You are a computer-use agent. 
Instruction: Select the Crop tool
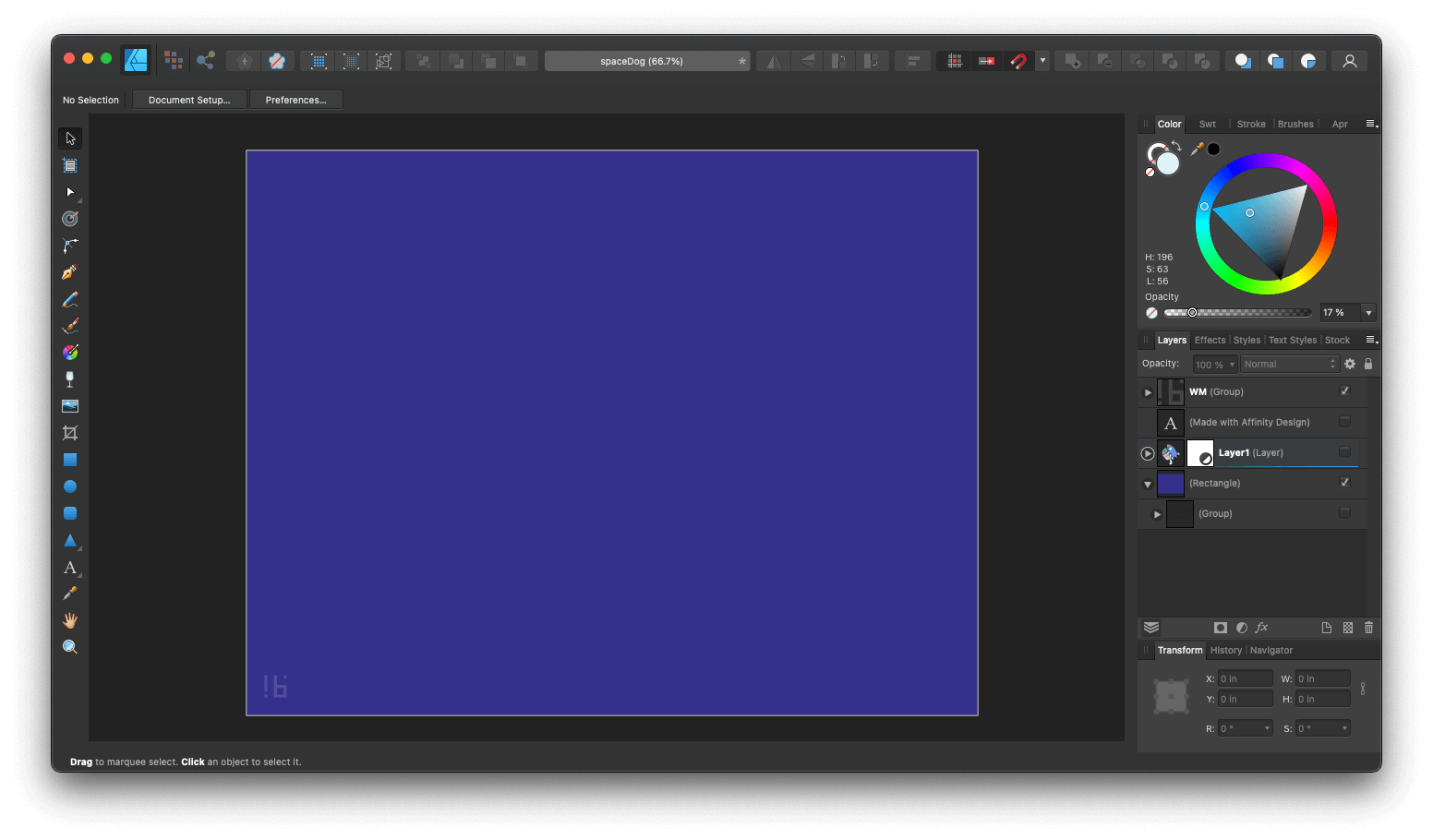pyautogui.click(x=70, y=432)
